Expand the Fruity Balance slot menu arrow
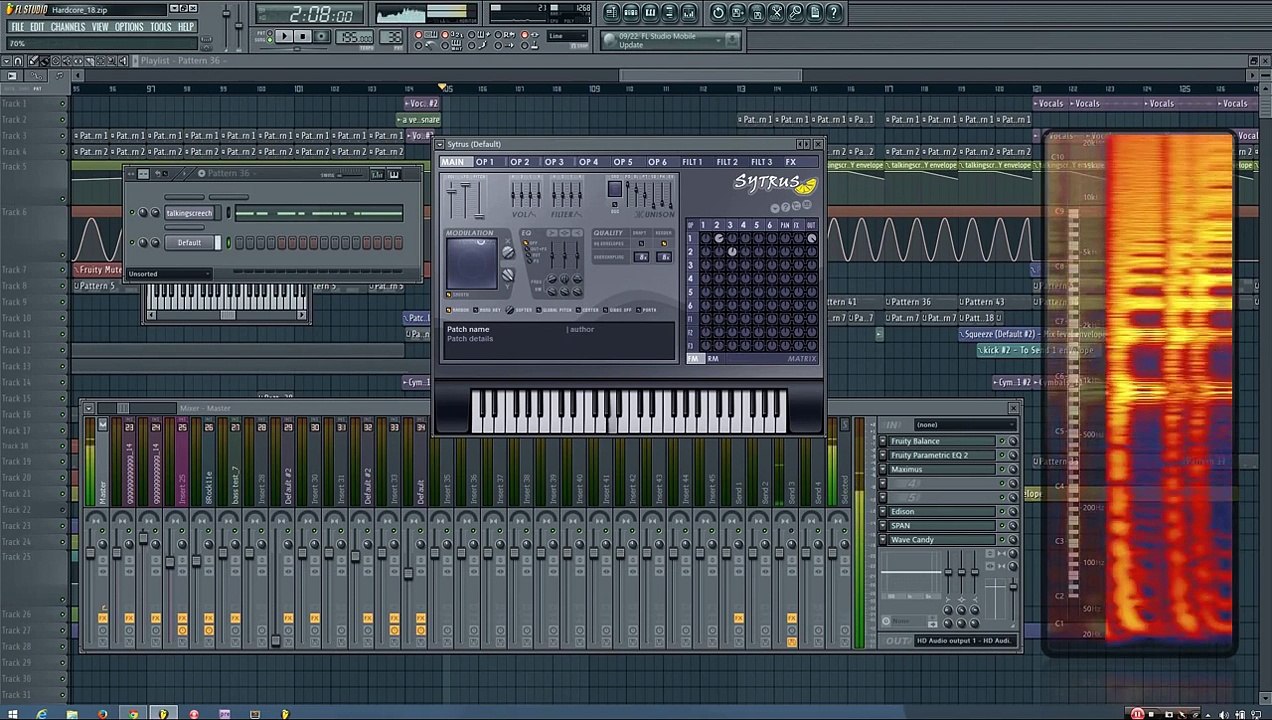 (883, 441)
